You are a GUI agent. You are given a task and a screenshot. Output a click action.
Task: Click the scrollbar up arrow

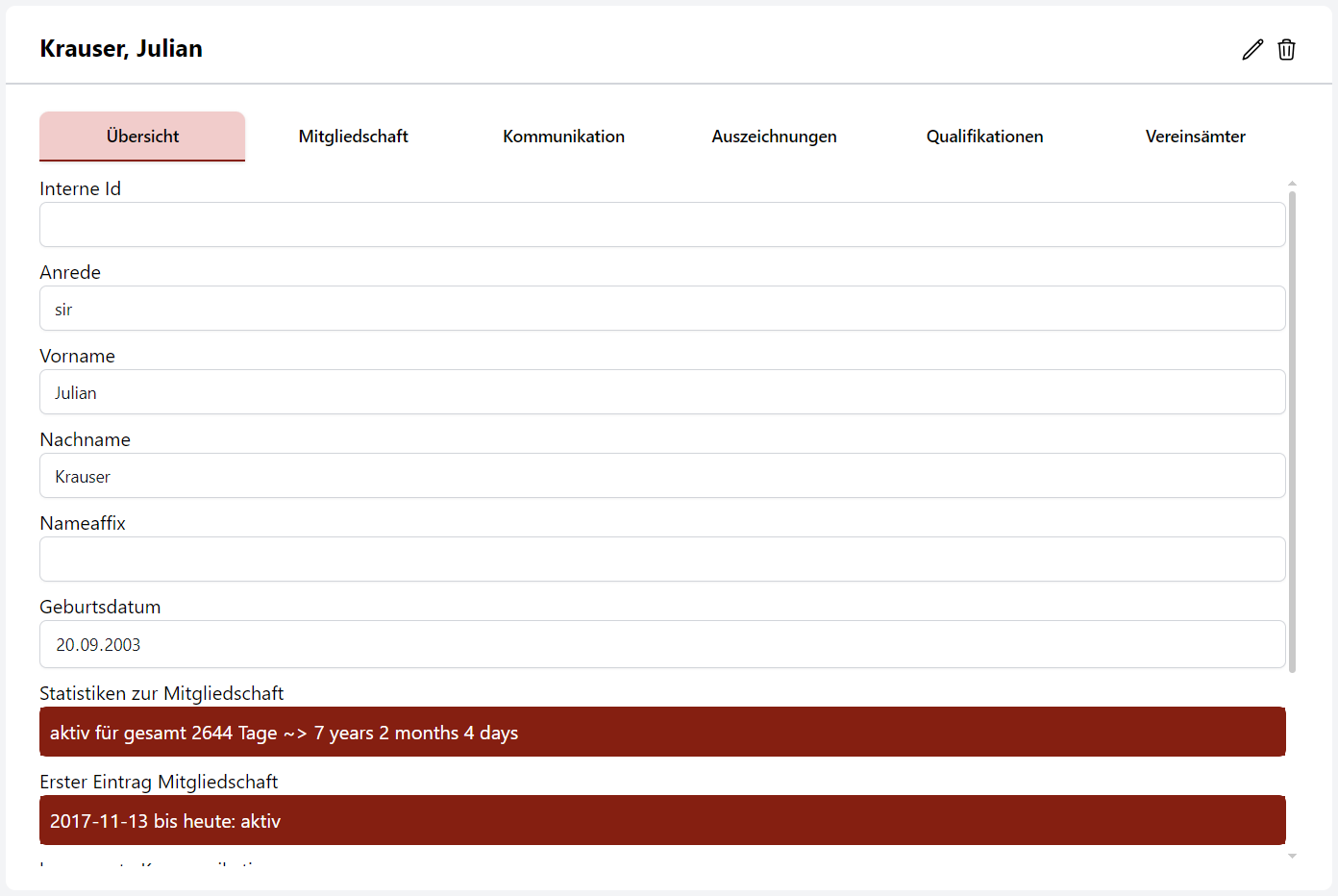tap(1292, 183)
